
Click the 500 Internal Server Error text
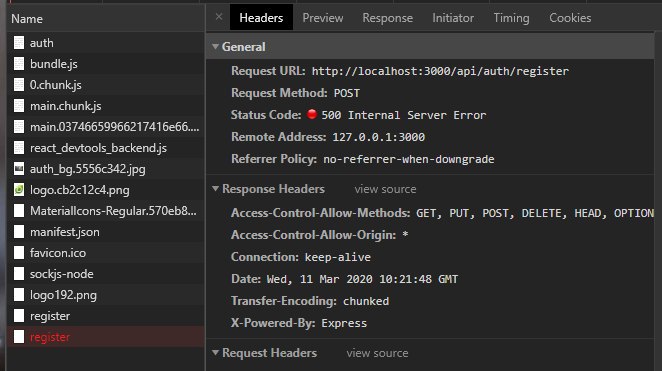pos(404,115)
